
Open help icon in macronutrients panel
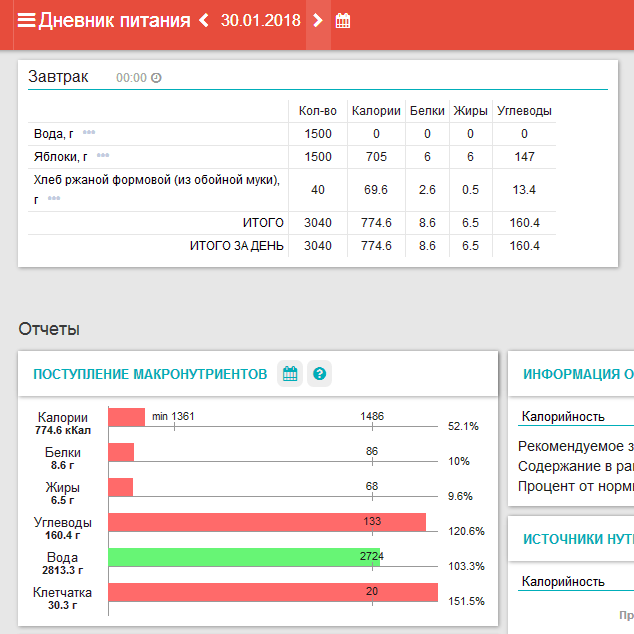click(320, 374)
